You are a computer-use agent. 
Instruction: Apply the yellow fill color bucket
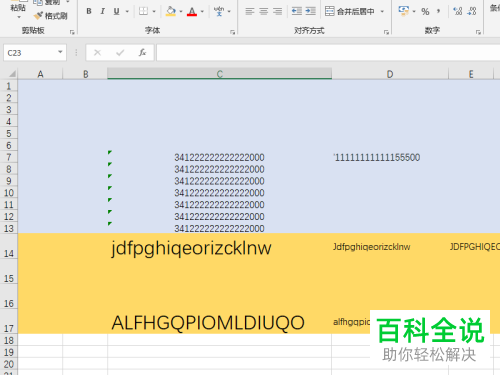171,11
